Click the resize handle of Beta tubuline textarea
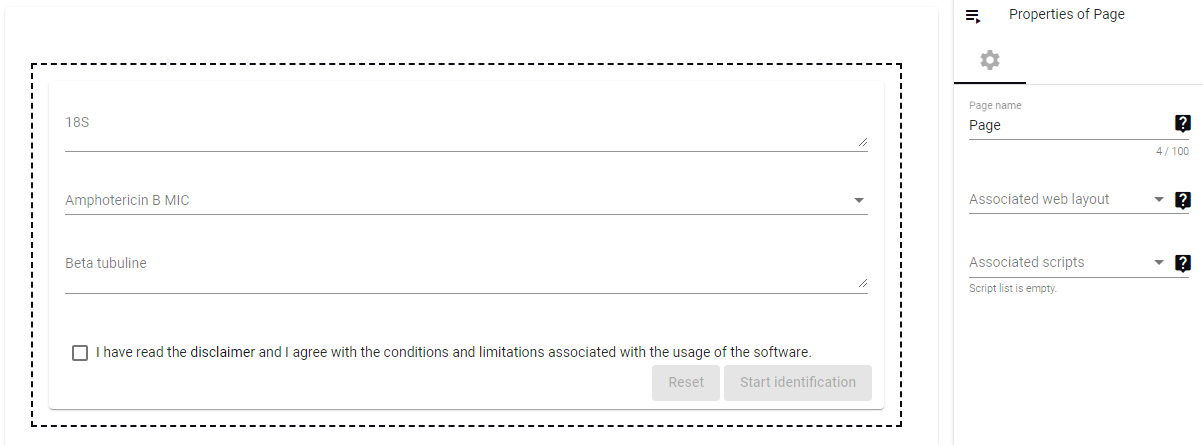Viewport: 1203px width, 445px height. tap(862, 284)
